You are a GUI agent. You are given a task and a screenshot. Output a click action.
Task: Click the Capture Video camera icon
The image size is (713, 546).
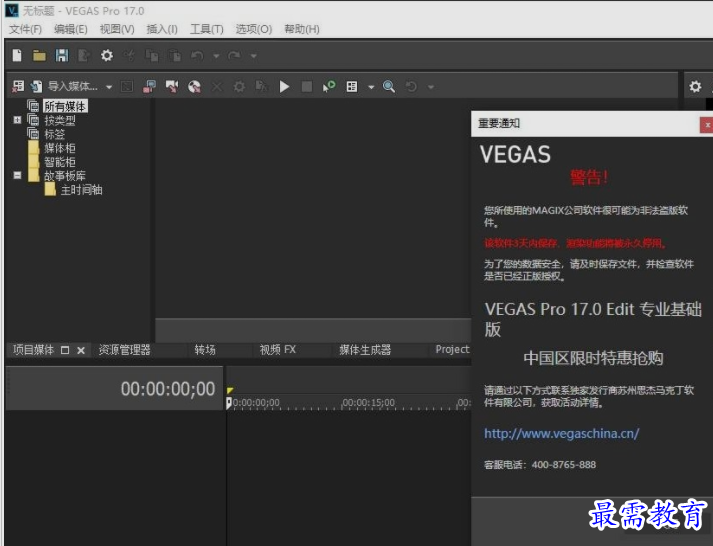[x=172, y=86]
